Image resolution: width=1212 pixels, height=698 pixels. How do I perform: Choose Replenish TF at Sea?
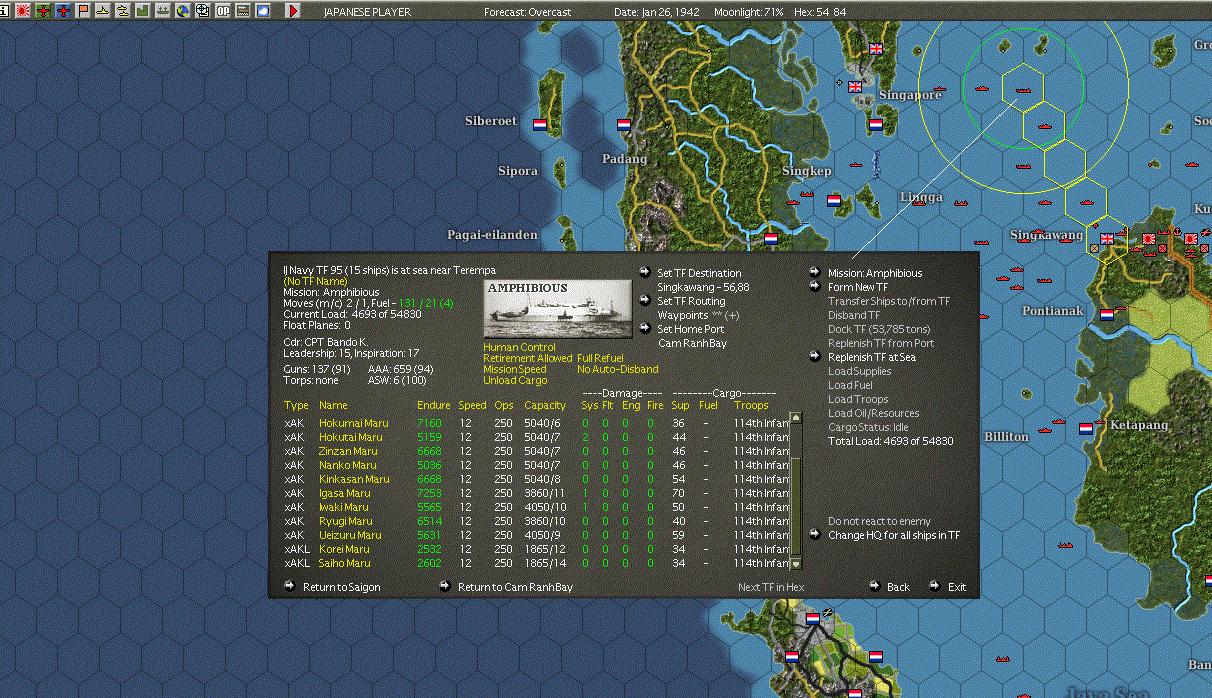click(871, 357)
